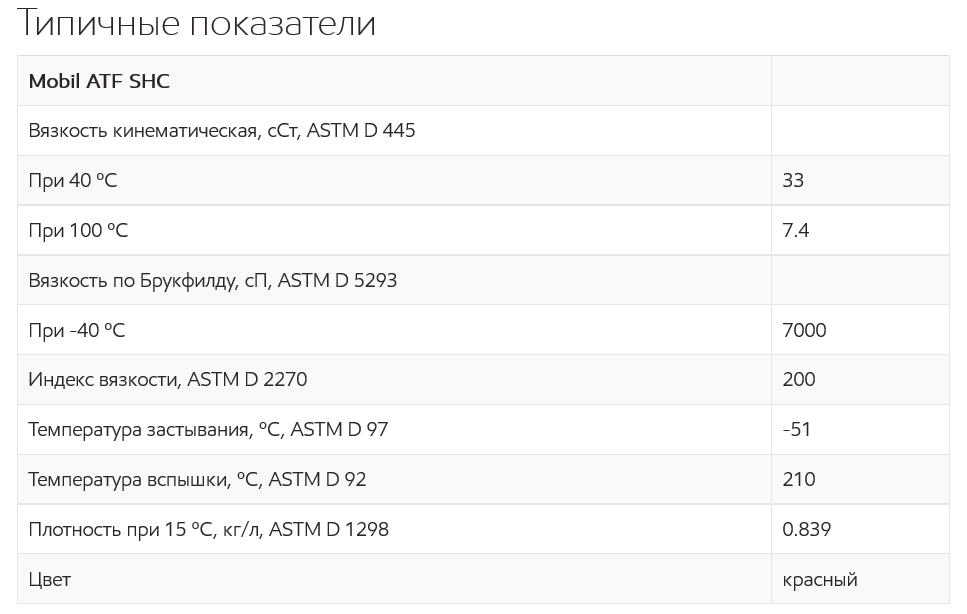Select the 'При 100 ºC' label cell

pyautogui.click(x=394, y=230)
